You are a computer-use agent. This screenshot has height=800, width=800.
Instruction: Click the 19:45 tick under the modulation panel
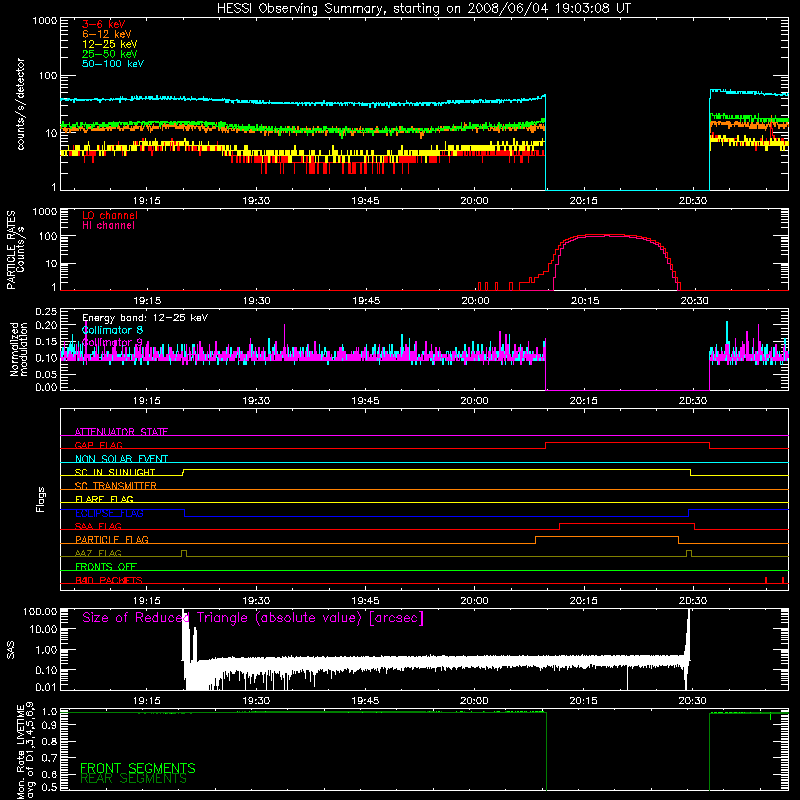point(365,401)
